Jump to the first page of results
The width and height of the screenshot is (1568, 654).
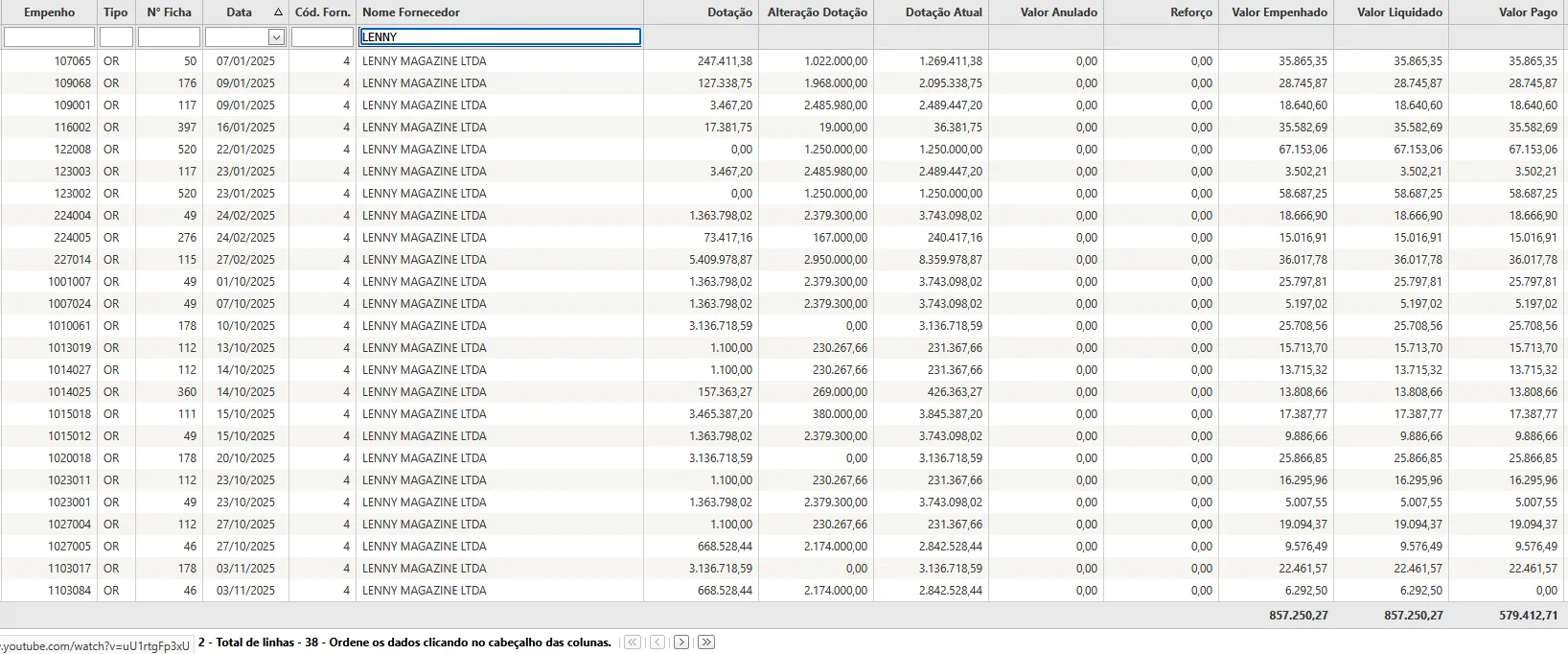click(x=633, y=642)
